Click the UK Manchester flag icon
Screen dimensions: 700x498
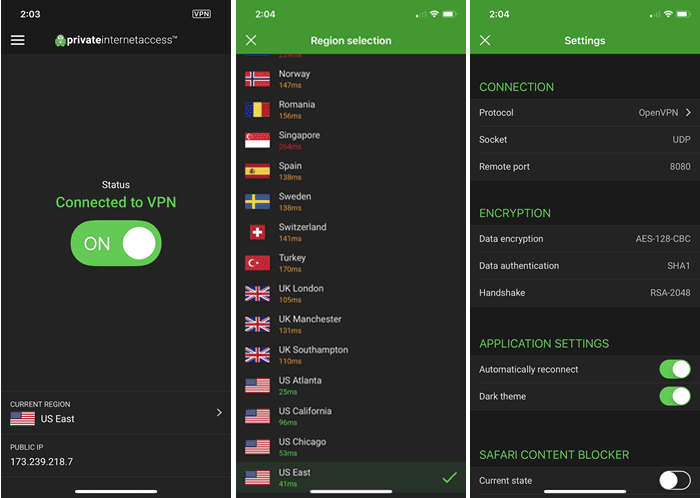point(258,324)
